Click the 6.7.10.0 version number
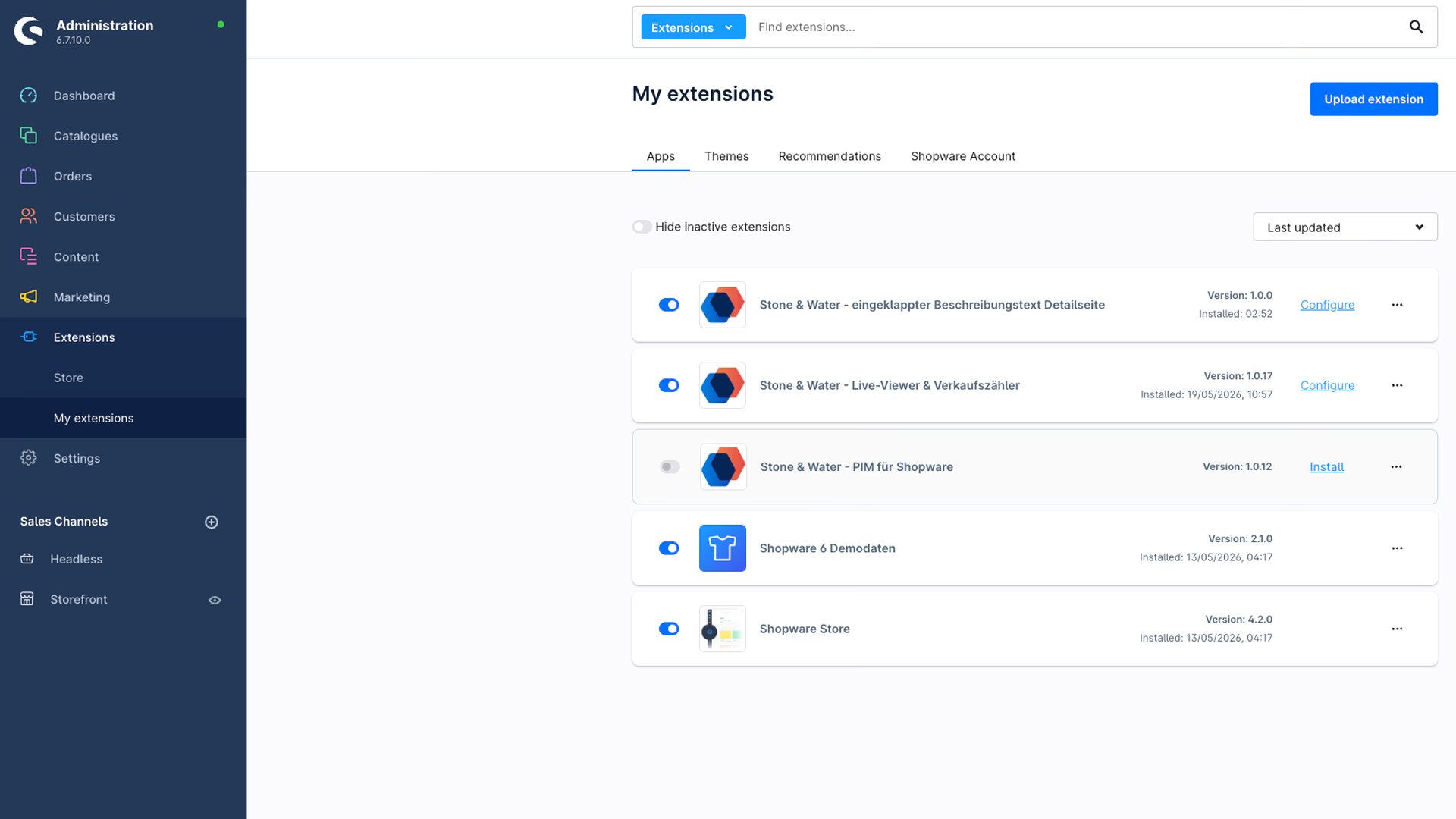 (x=73, y=40)
